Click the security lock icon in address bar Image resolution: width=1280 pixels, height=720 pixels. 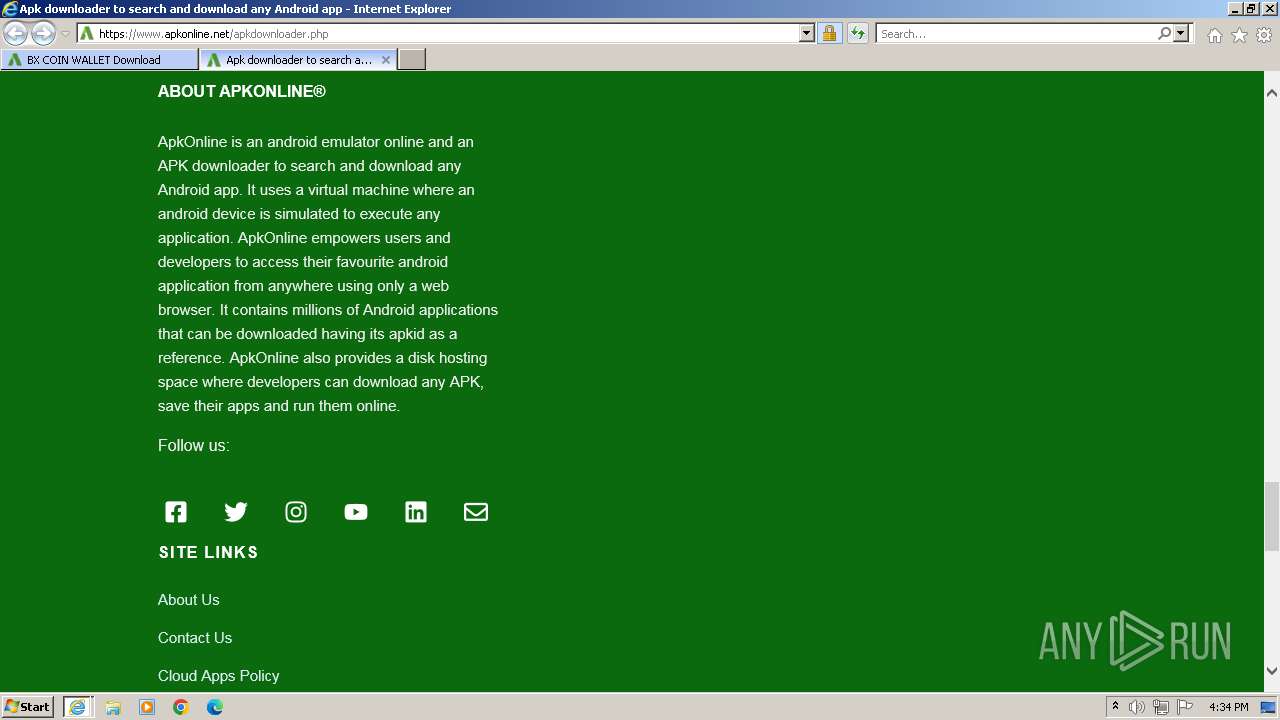pos(829,33)
